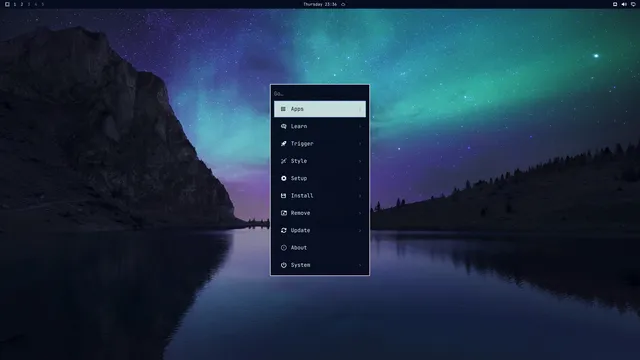Click the Trigger rocket icon
Image resolution: width=640 pixels, height=360 pixels.
(x=283, y=144)
